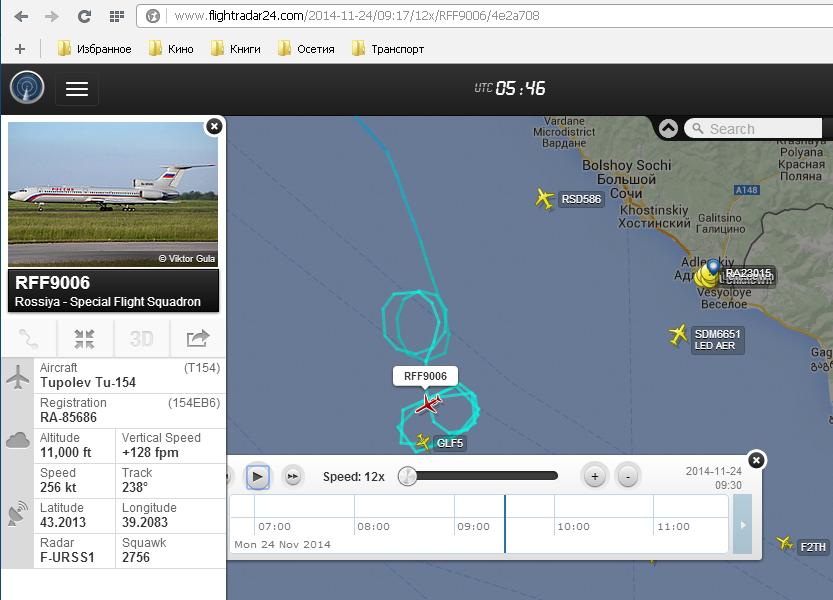Open the Избранное bookmarks folder
The height and width of the screenshot is (600, 833).
coord(95,49)
